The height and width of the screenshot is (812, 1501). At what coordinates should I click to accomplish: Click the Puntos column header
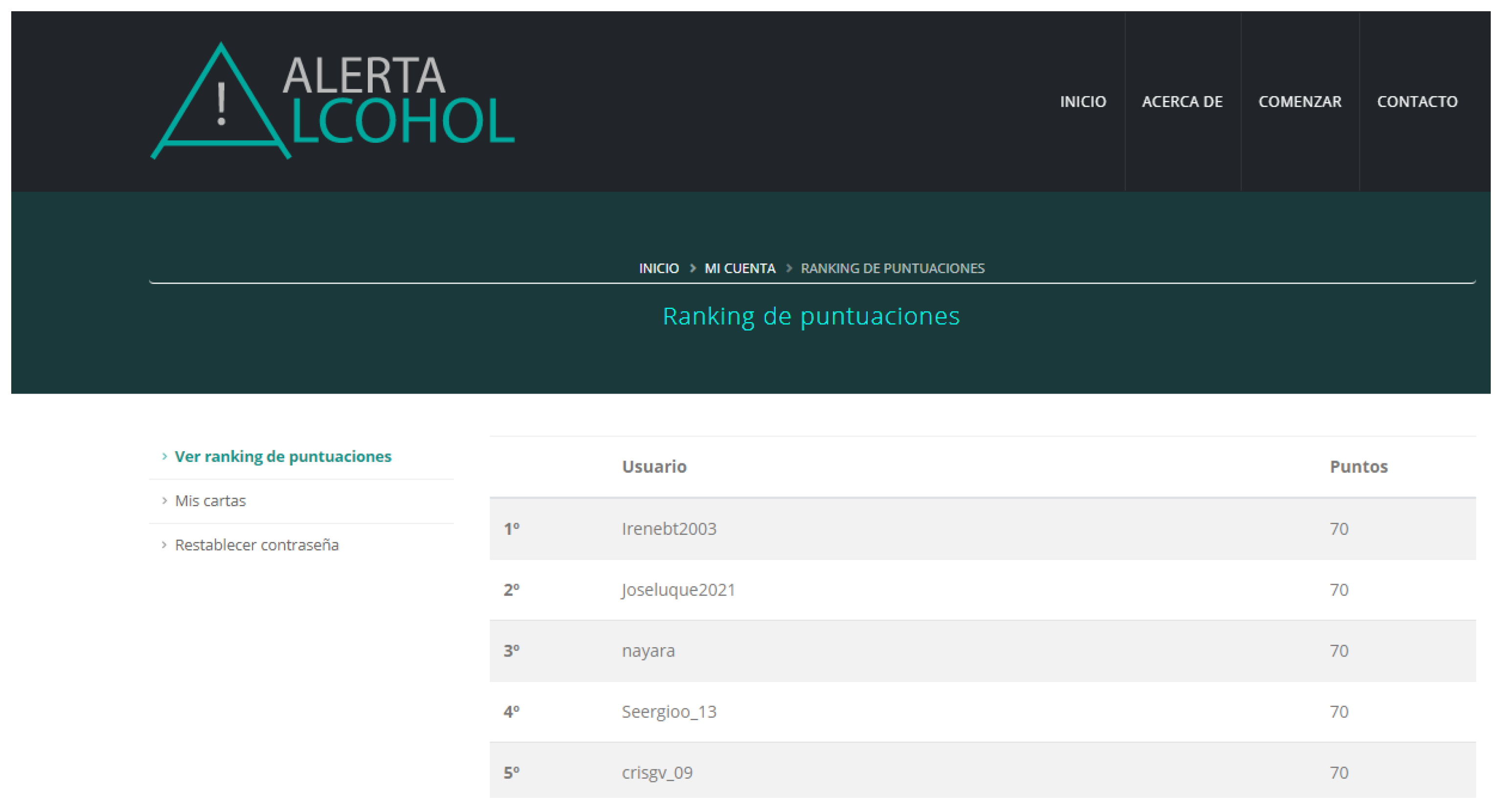(1358, 466)
